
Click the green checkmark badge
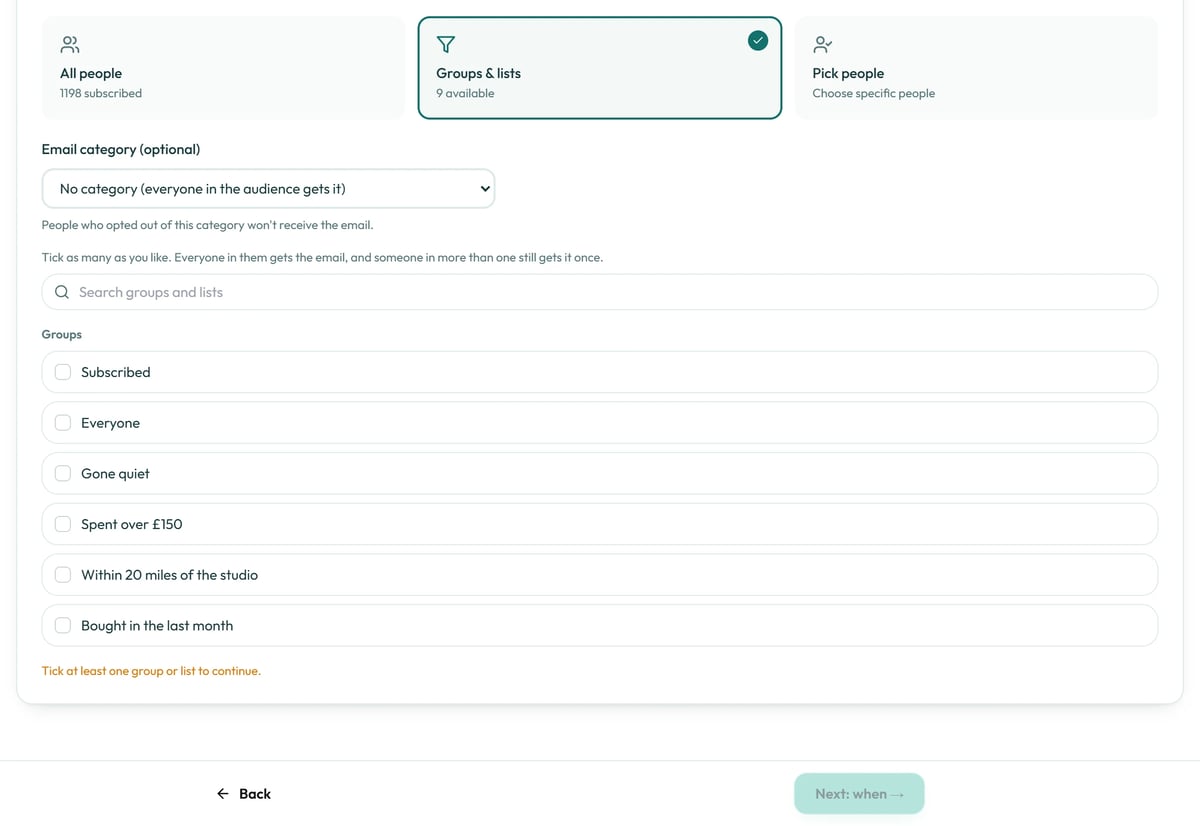(758, 40)
